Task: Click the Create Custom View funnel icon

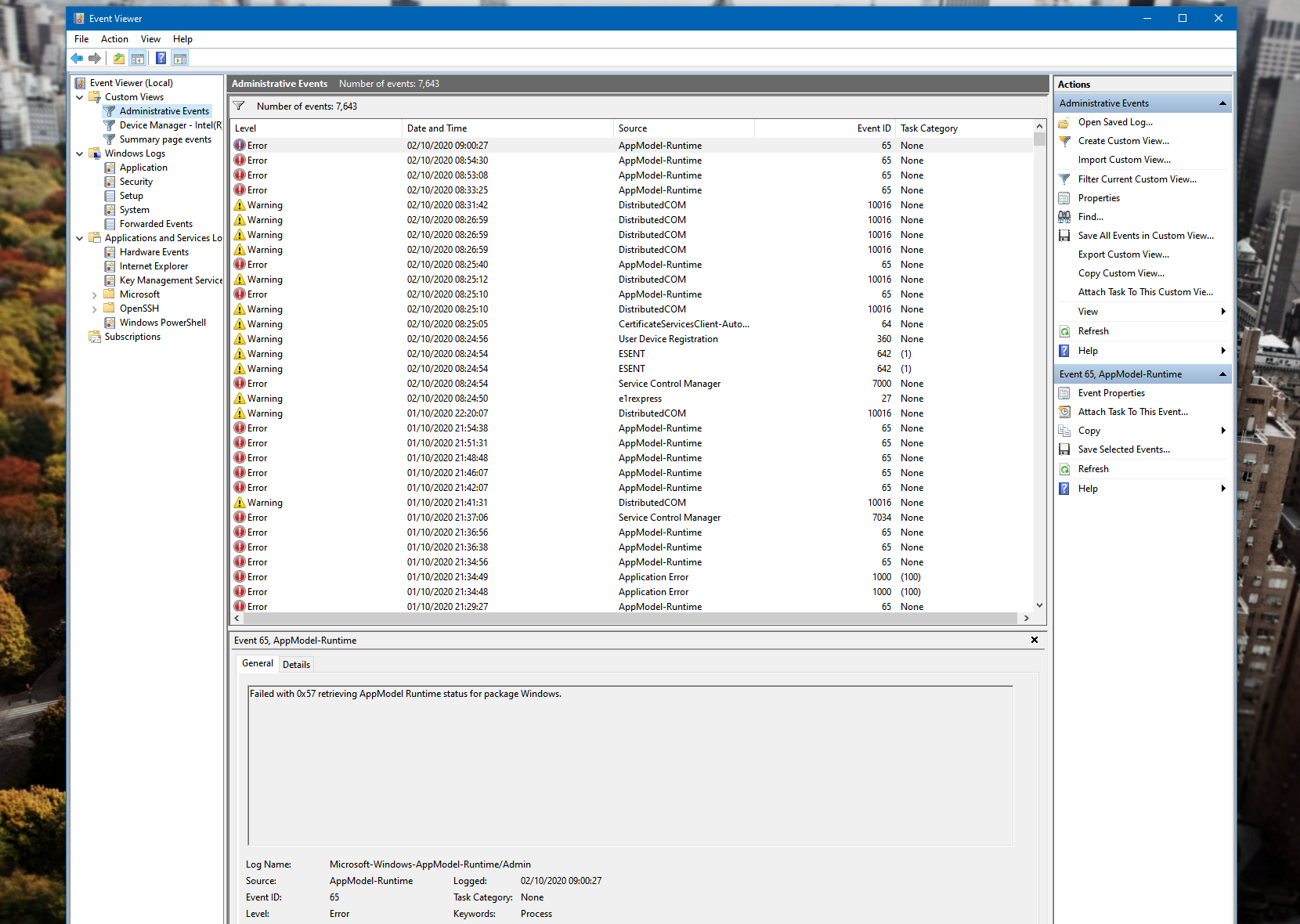Action: coord(1064,141)
